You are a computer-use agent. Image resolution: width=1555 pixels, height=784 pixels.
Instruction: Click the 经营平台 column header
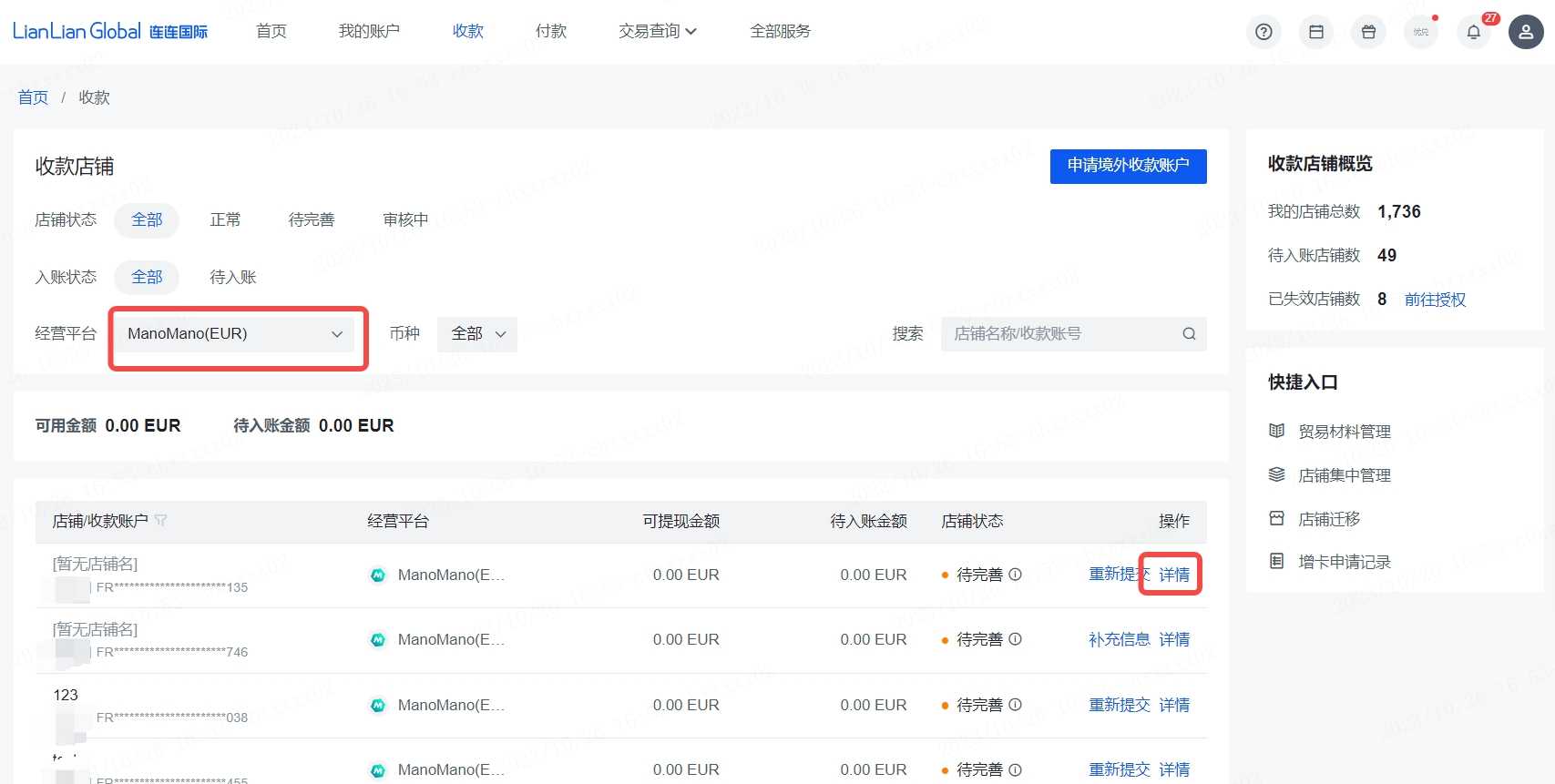(x=398, y=521)
